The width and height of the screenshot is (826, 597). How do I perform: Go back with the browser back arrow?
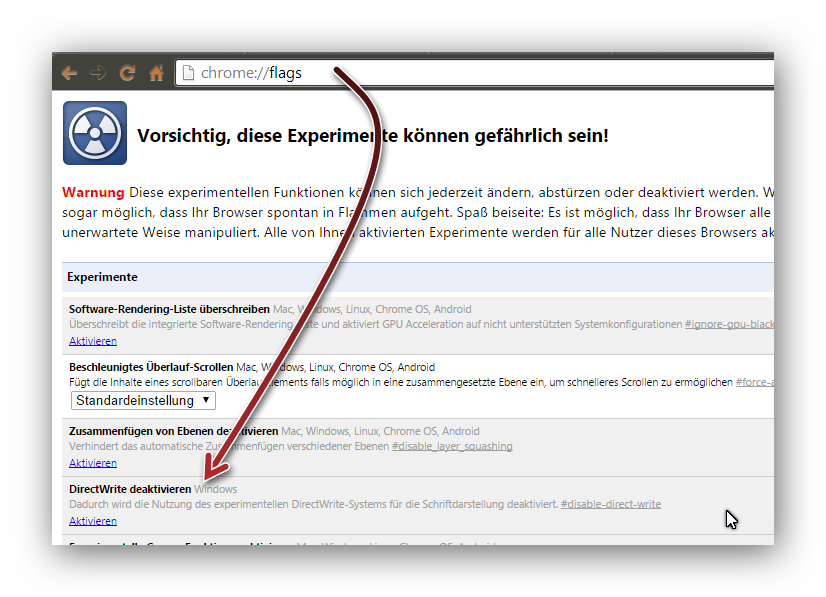[70, 73]
